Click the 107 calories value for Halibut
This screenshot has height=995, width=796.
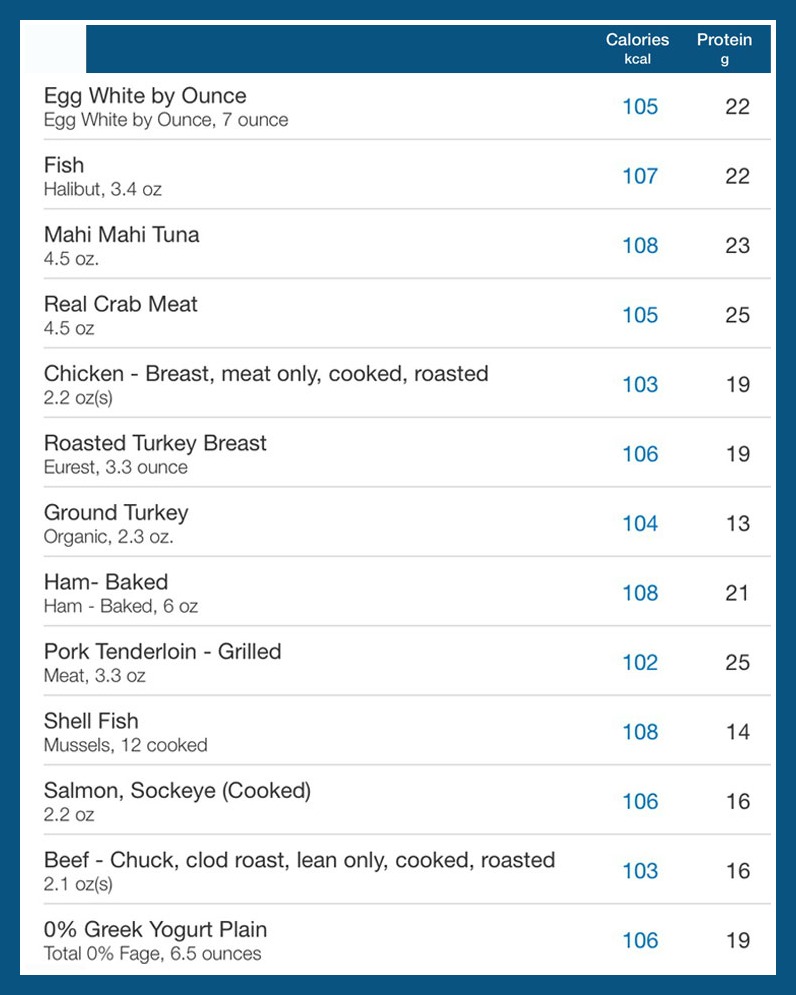click(x=640, y=176)
